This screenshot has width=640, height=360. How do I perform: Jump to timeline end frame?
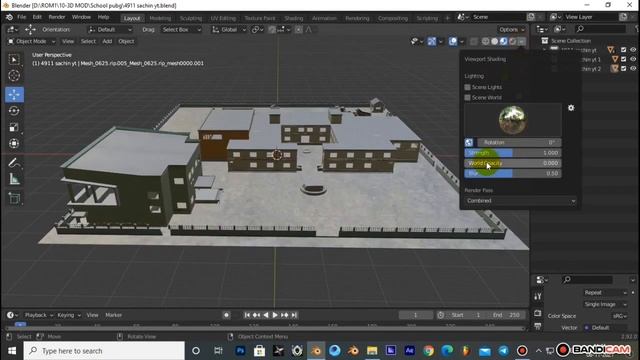[x=294, y=315]
